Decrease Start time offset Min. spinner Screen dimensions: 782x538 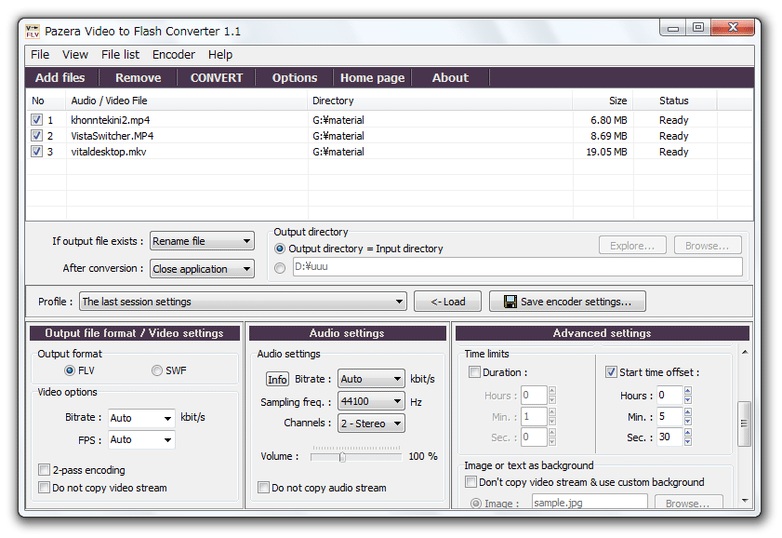[x=688, y=421]
